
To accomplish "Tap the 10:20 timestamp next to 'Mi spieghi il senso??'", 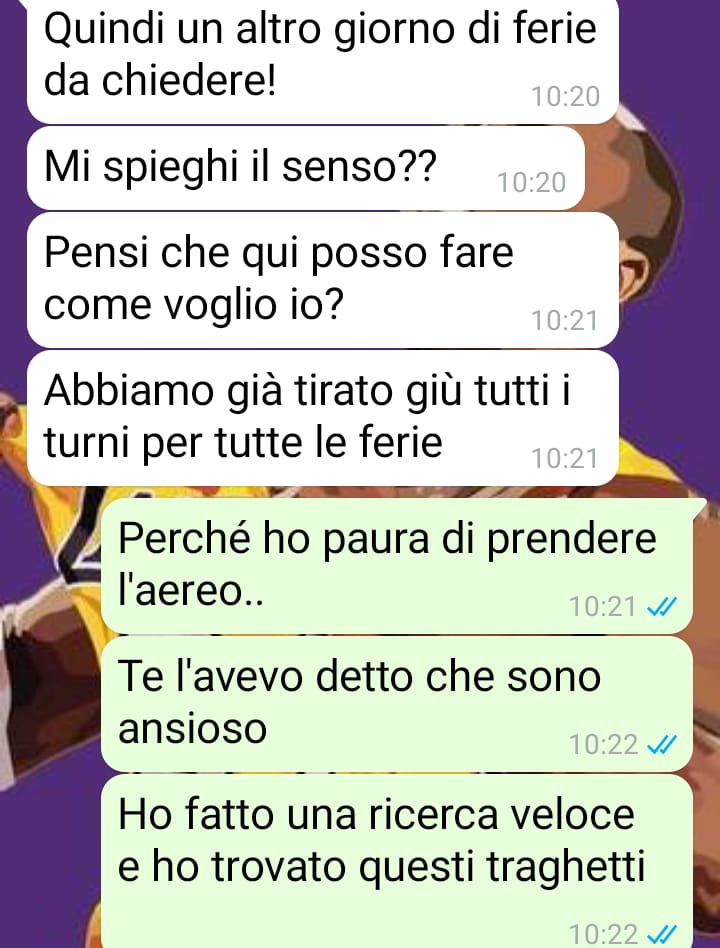I will [x=531, y=182].
